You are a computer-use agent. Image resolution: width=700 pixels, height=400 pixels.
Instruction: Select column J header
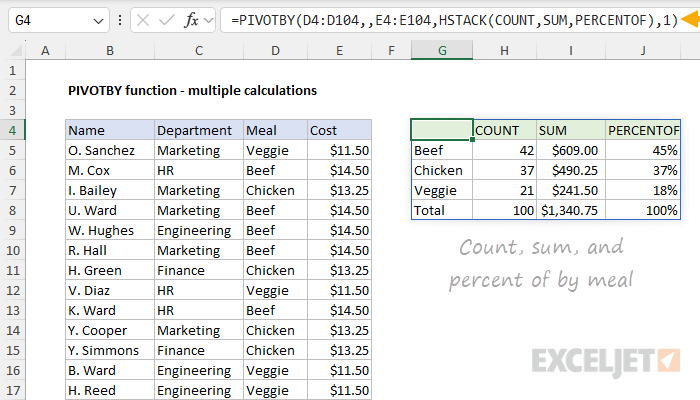point(643,50)
